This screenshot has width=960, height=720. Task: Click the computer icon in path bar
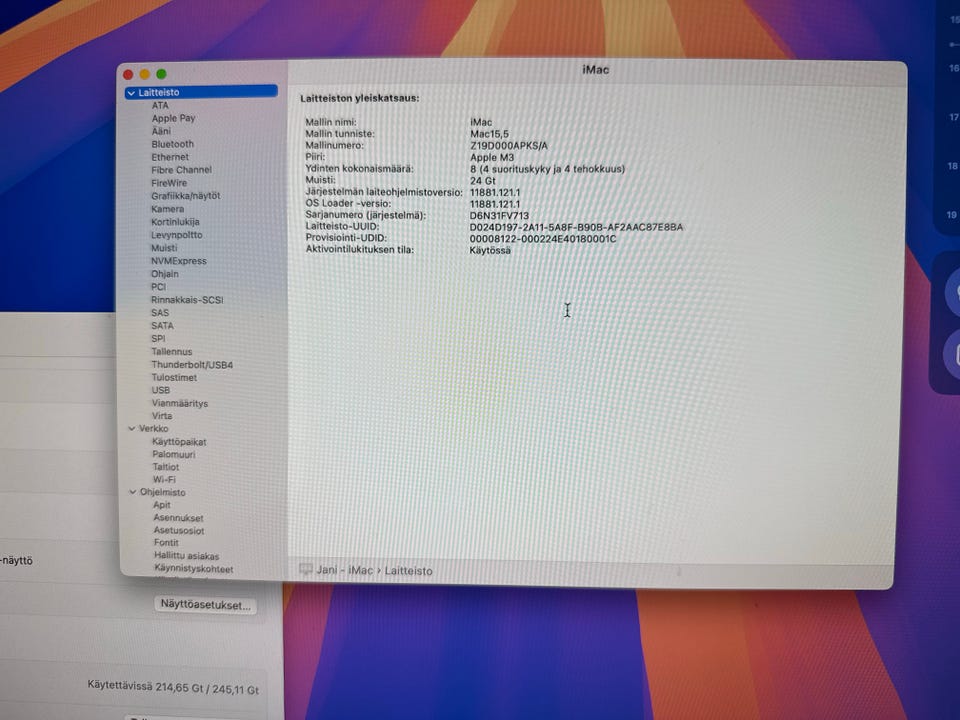point(305,569)
